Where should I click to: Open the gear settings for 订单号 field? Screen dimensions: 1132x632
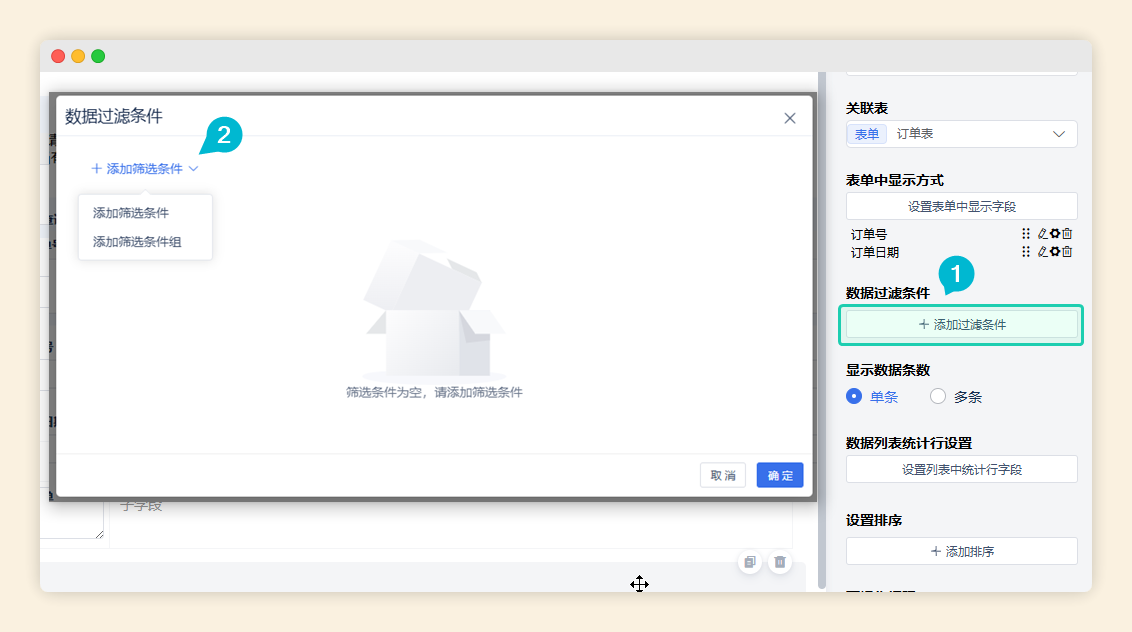[x=1054, y=234]
